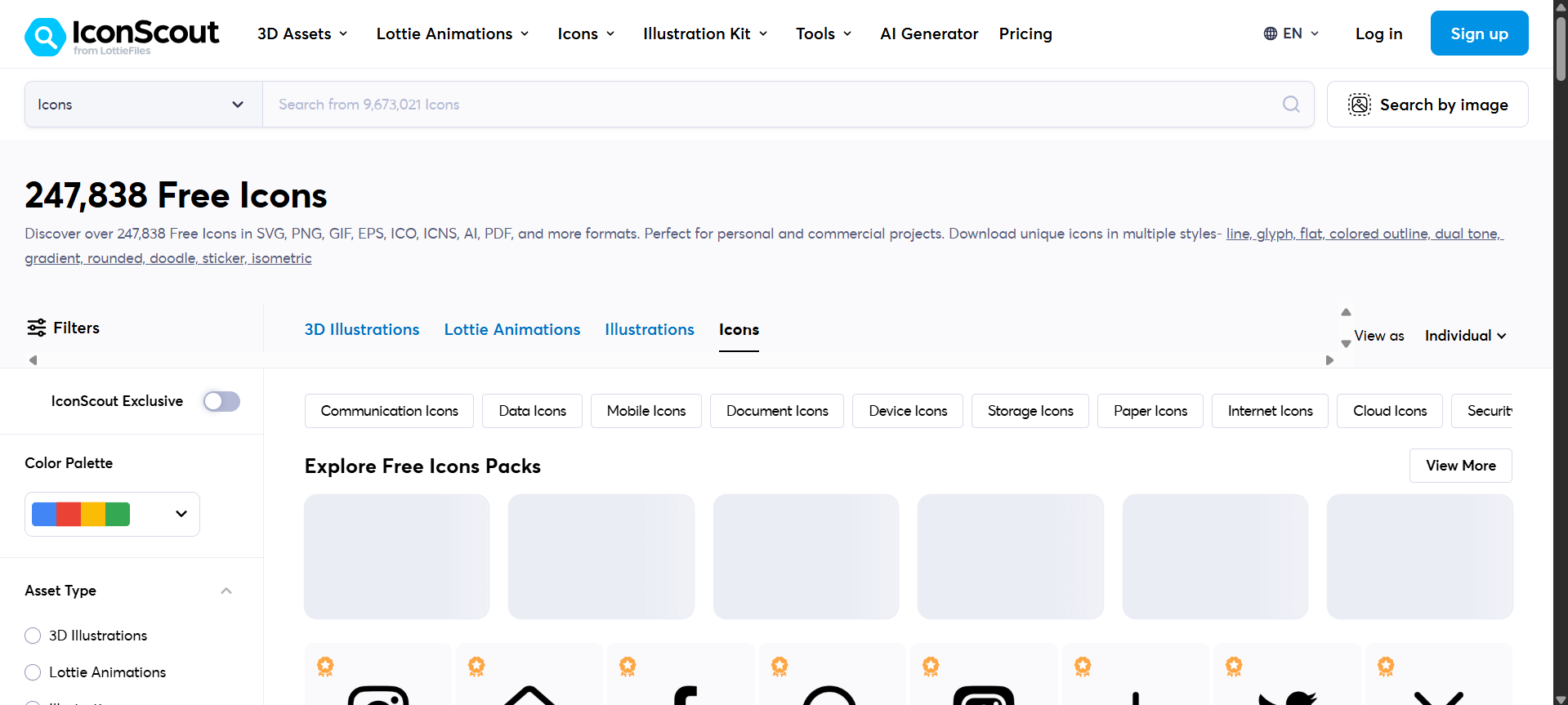This screenshot has width=1568, height=705.
Task: Click the blue swatch in Color Palette
Action: (44, 514)
